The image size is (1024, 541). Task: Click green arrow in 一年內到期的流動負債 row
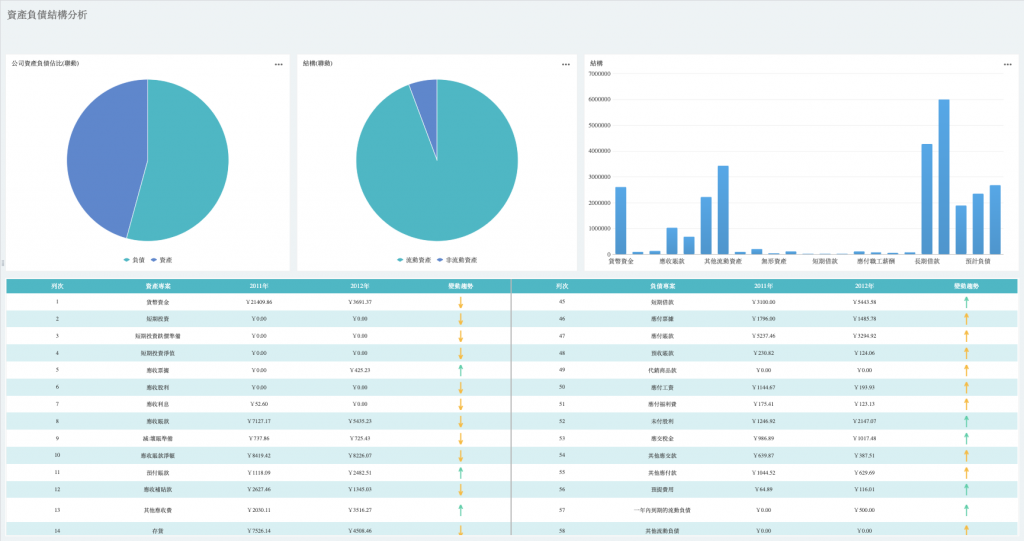click(x=966, y=510)
